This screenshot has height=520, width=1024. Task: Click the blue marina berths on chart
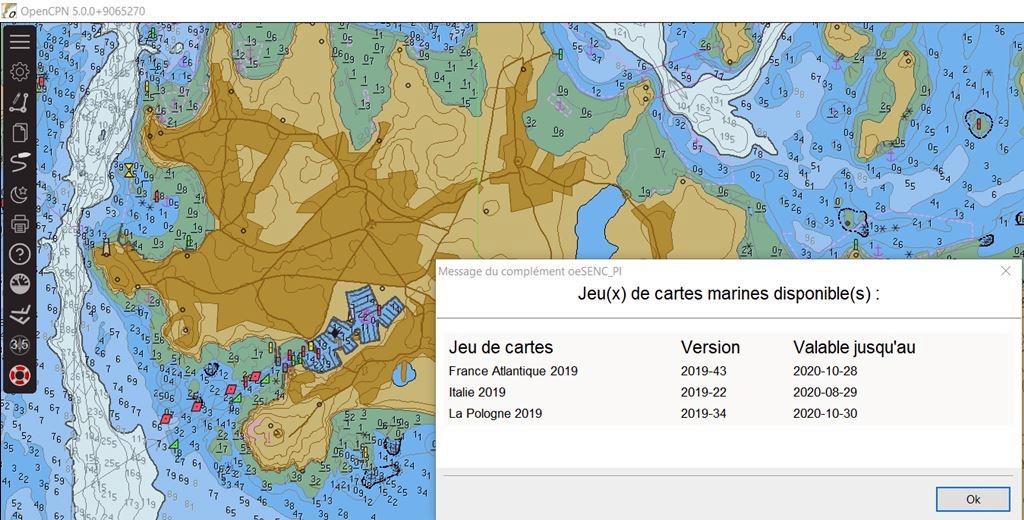point(358,330)
